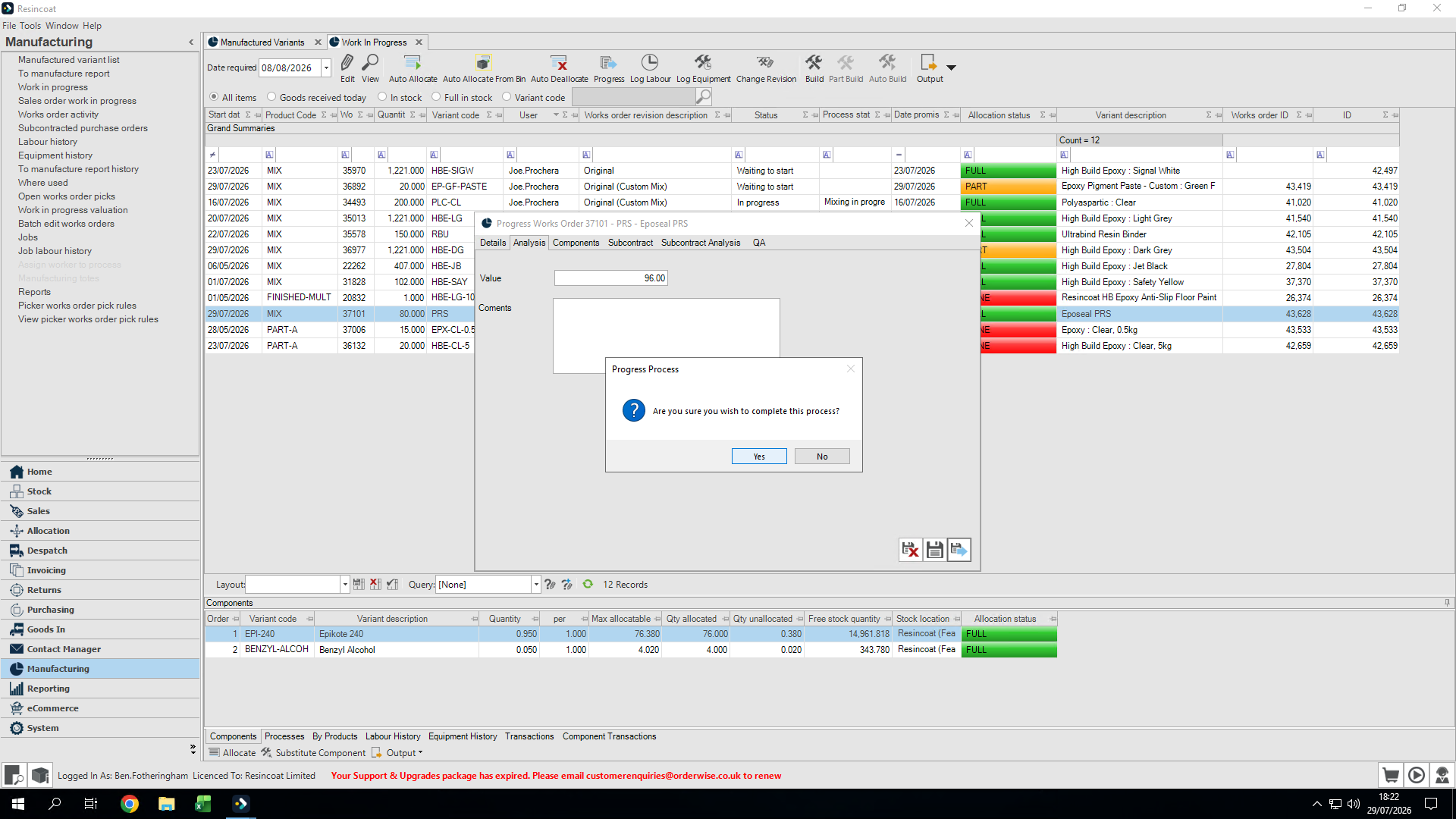
Task: Open Google Chrome from the taskbar
Action: coord(130,804)
